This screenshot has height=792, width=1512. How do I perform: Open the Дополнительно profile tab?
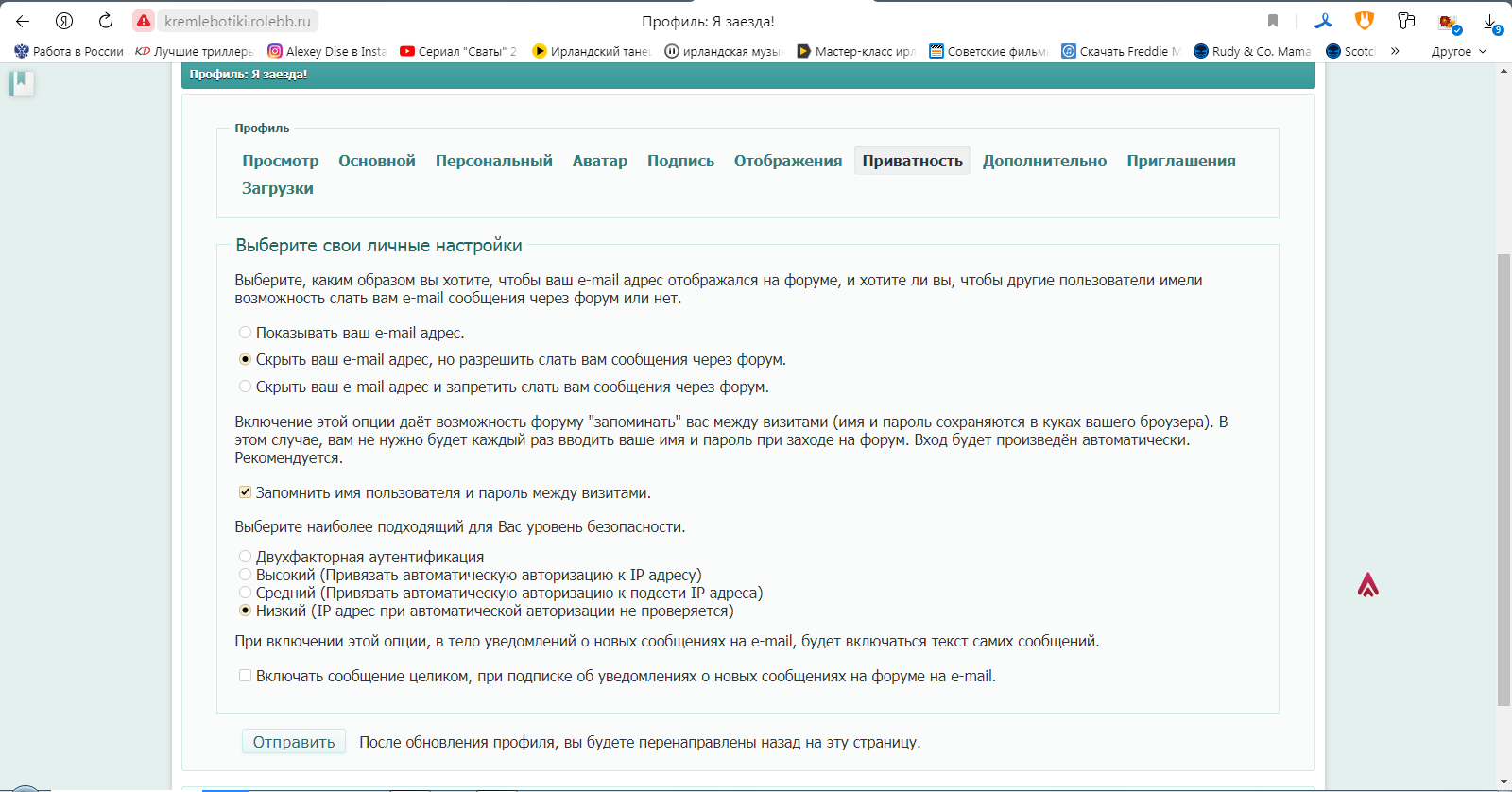(1044, 161)
